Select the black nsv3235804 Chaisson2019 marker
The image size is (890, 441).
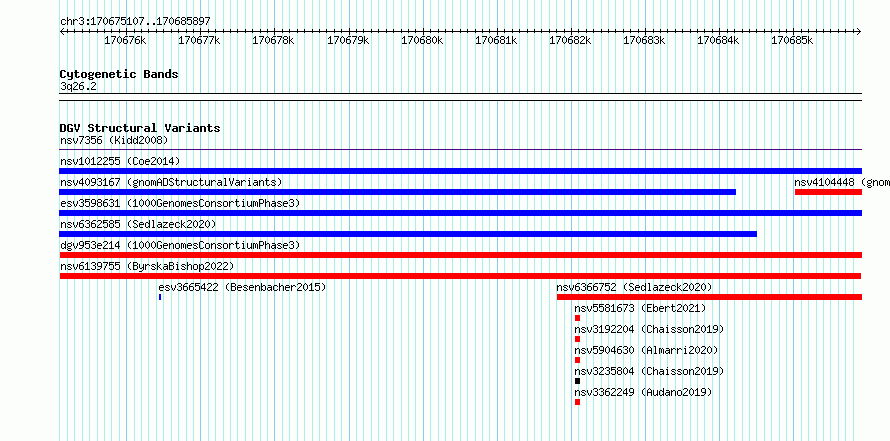coord(577,381)
